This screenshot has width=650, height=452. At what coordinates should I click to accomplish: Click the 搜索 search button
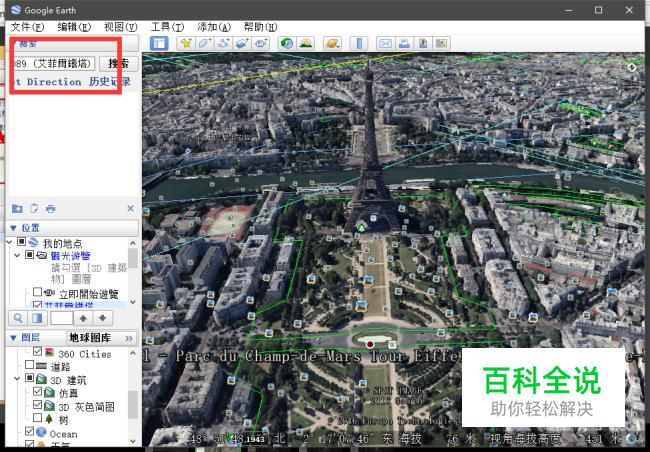(119, 63)
